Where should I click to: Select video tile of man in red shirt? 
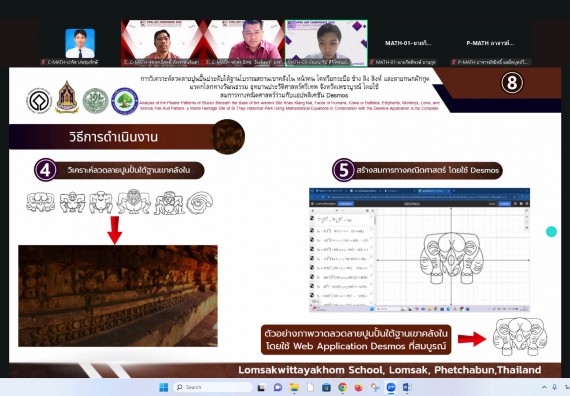pyautogui.click(x=244, y=43)
